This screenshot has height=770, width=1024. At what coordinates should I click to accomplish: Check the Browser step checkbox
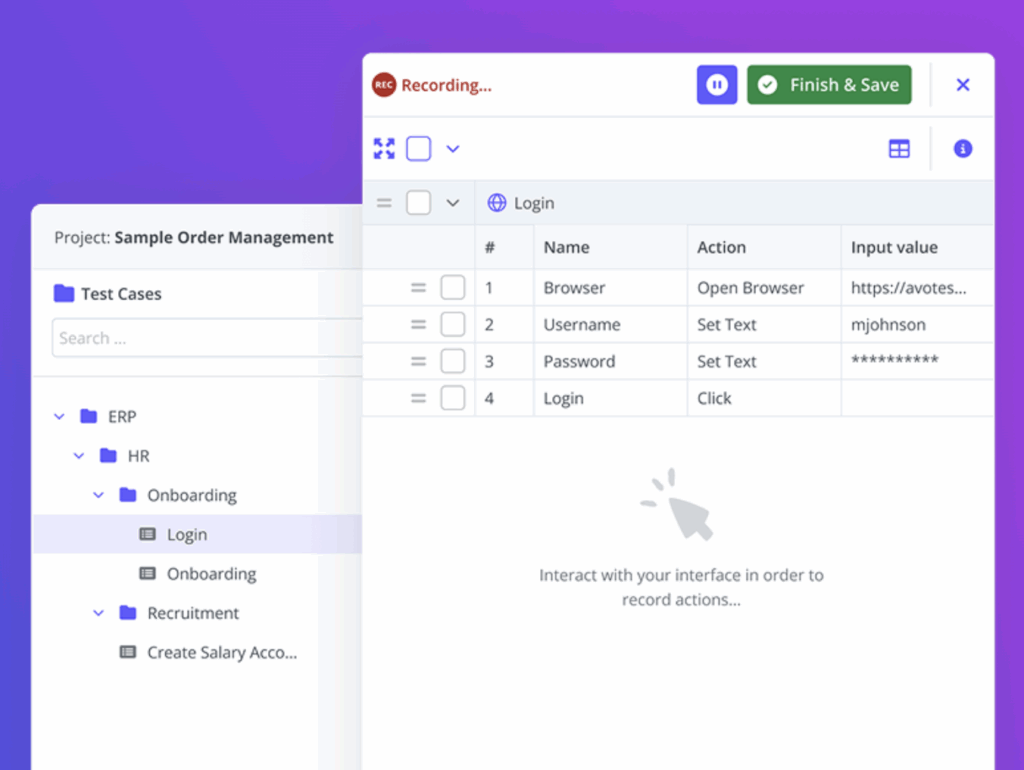[x=453, y=288]
